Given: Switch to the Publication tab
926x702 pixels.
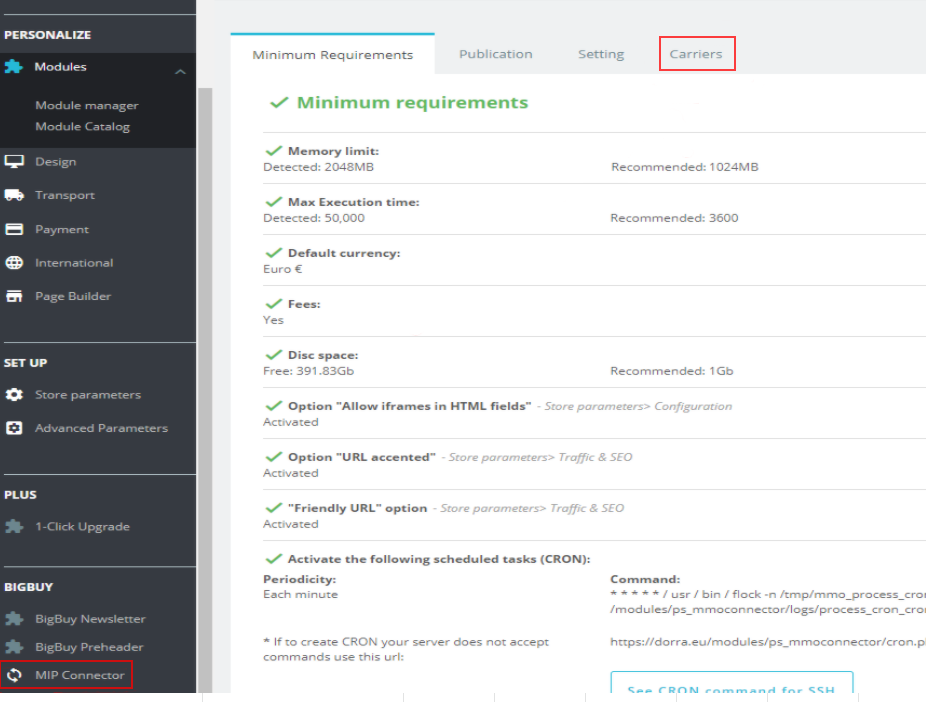Looking at the screenshot, I should 495,54.
